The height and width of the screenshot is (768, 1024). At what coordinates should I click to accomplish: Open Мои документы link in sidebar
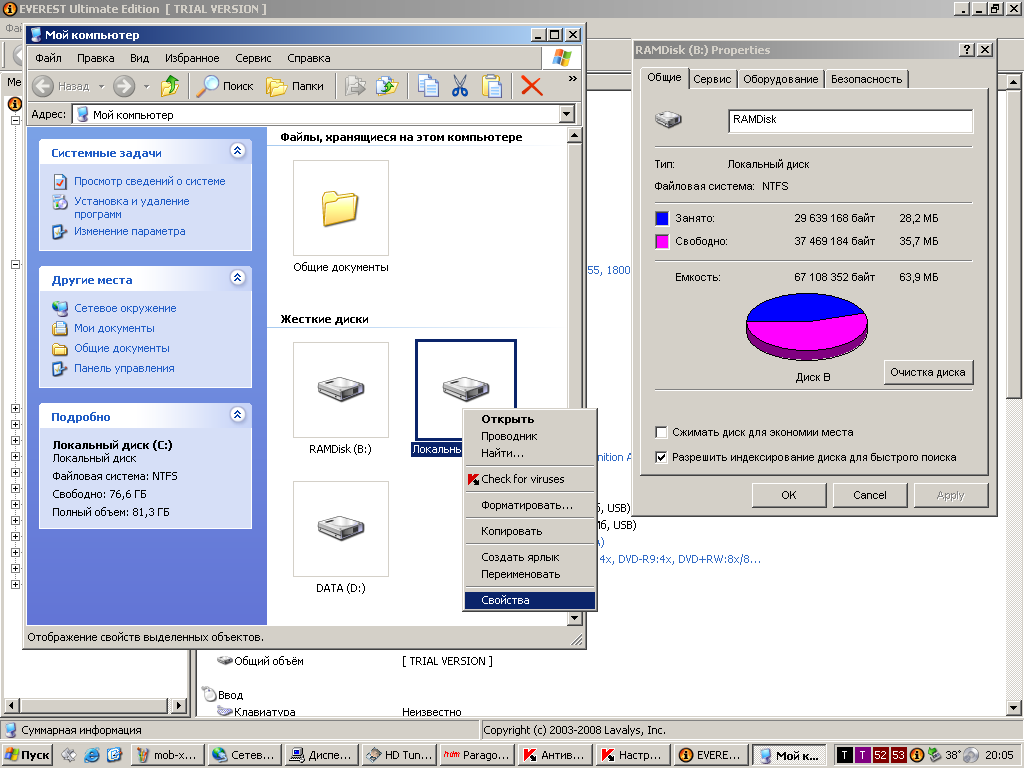(x=114, y=328)
